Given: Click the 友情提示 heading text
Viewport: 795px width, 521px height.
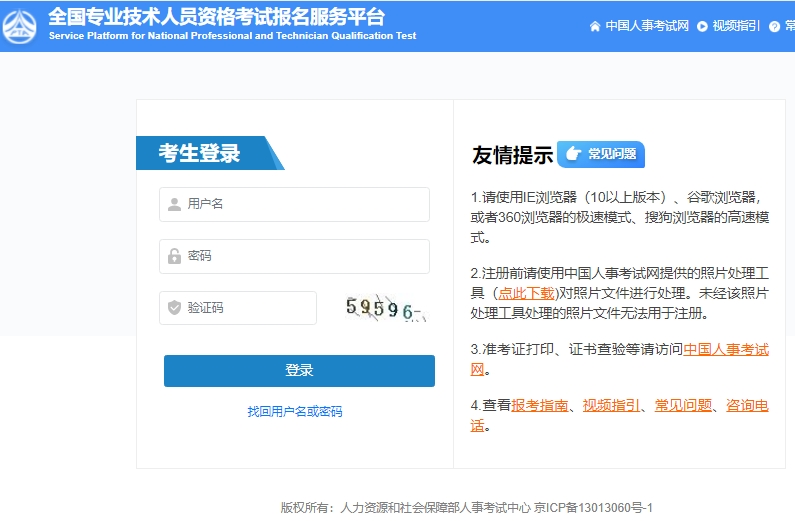Looking at the screenshot, I should pyautogui.click(x=513, y=155).
